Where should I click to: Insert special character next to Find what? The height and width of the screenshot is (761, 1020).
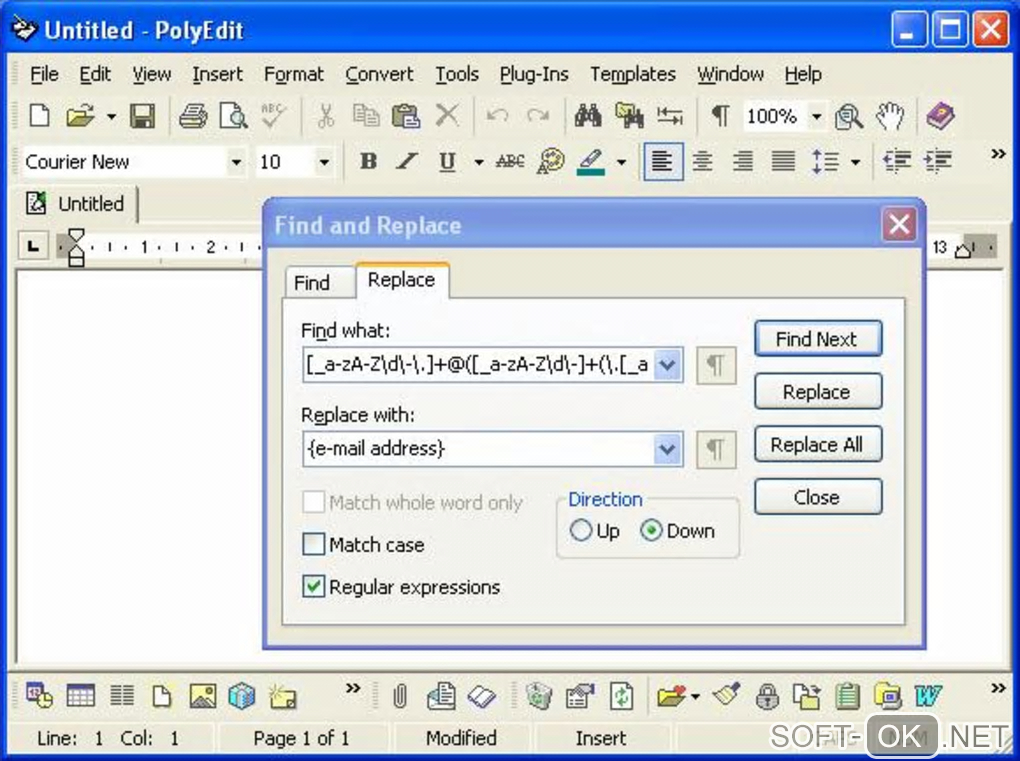[716, 365]
